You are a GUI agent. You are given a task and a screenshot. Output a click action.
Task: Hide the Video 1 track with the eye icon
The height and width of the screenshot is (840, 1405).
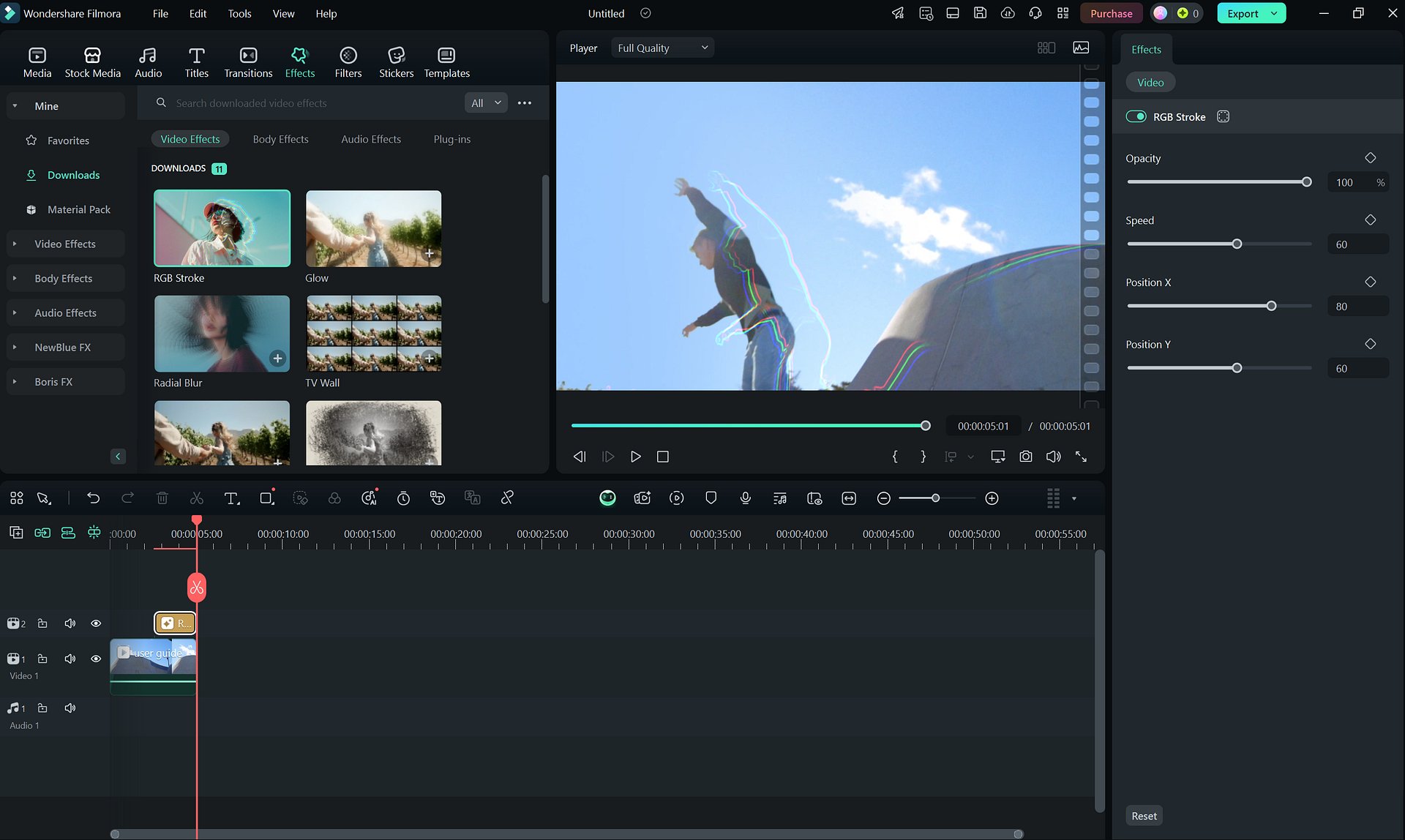(96, 659)
